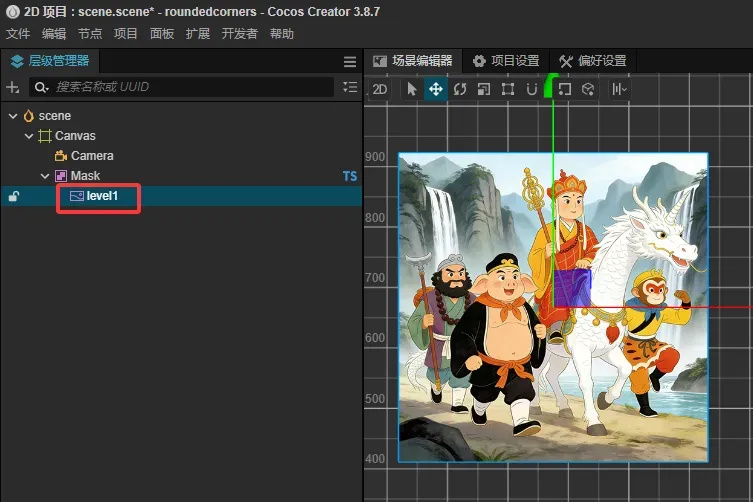Click the add node plus button
Screen dimensions: 753x502
pyautogui.click(x=12, y=87)
